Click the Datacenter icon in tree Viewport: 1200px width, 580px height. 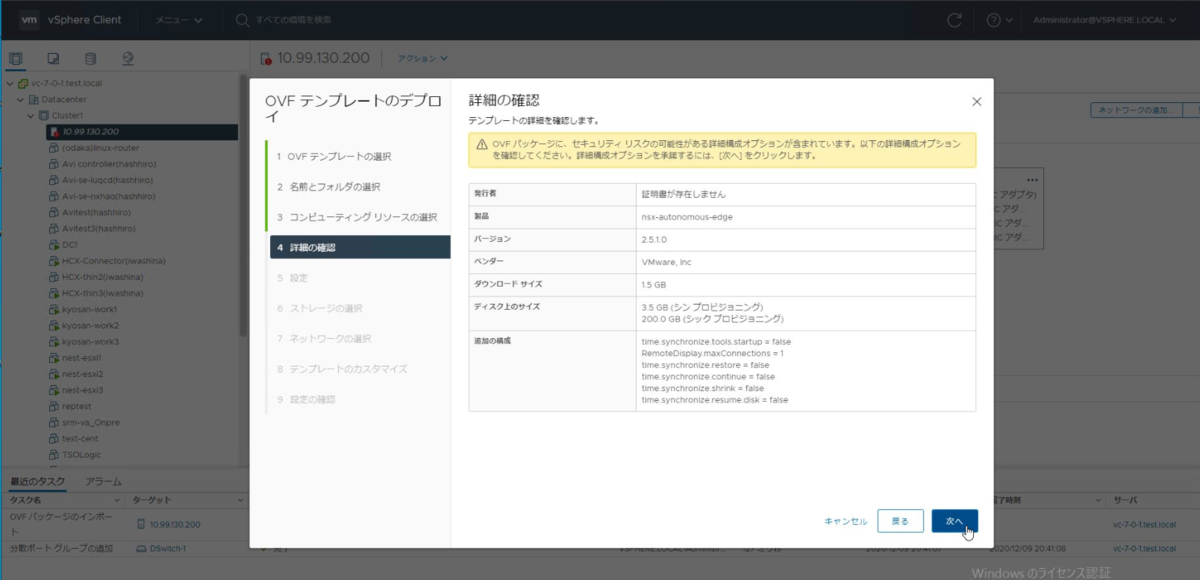(x=34, y=99)
